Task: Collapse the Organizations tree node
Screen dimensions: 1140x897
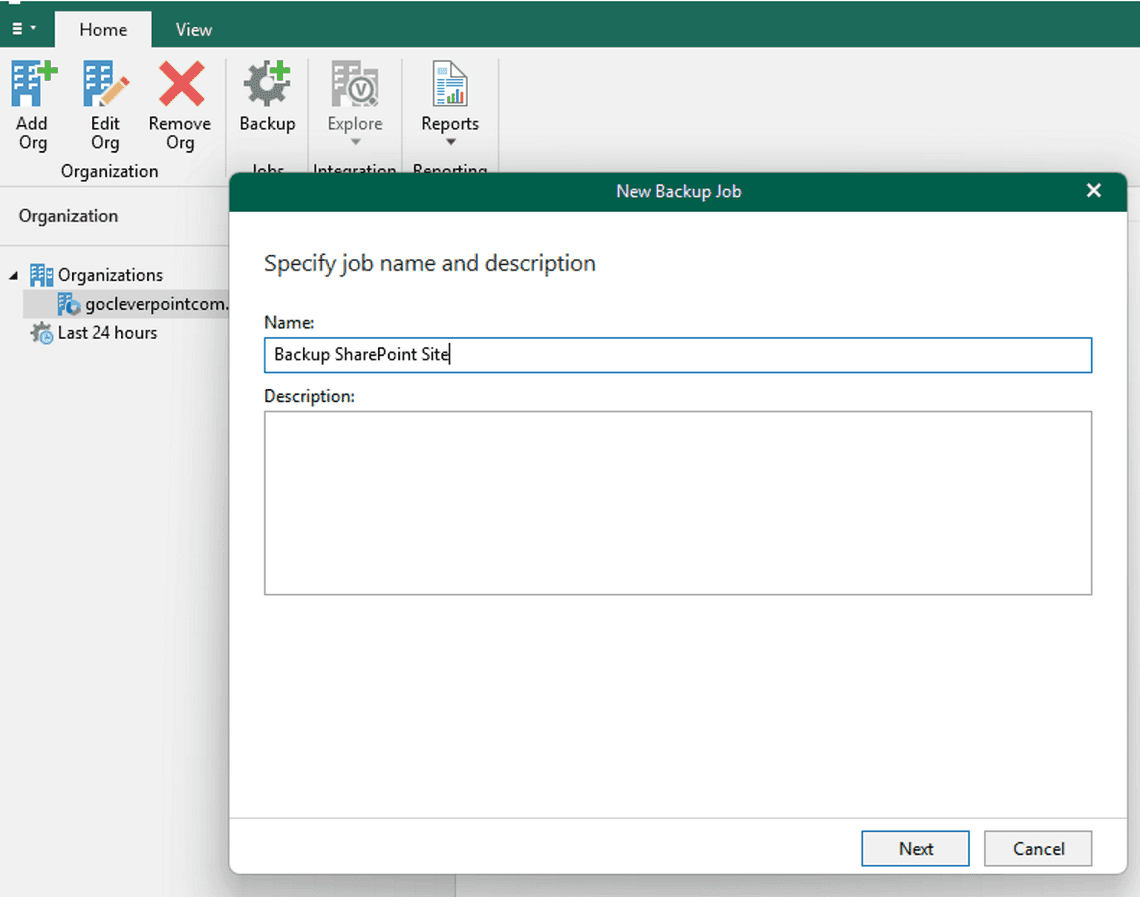Action: coord(12,275)
